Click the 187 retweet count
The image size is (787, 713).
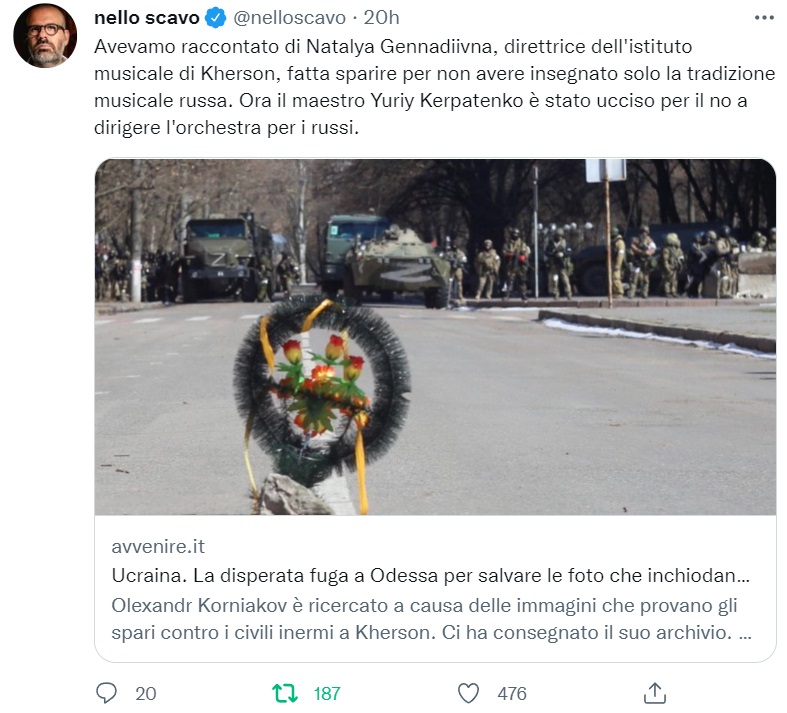(x=327, y=694)
